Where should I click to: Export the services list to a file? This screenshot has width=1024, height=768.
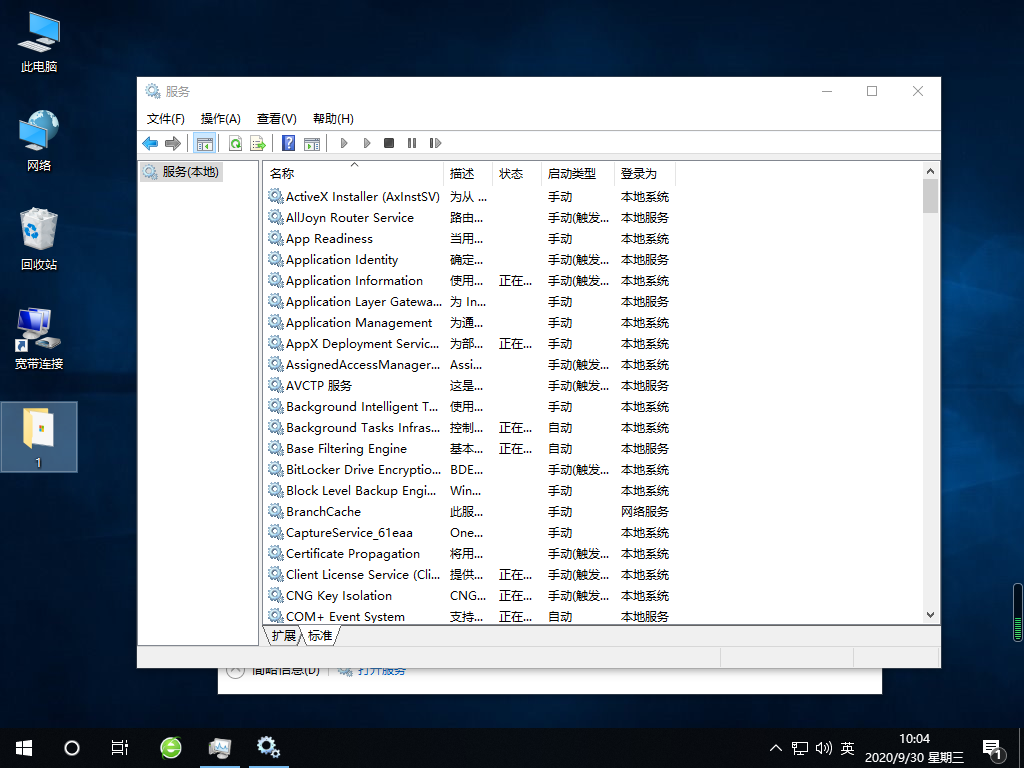pyautogui.click(x=257, y=143)
